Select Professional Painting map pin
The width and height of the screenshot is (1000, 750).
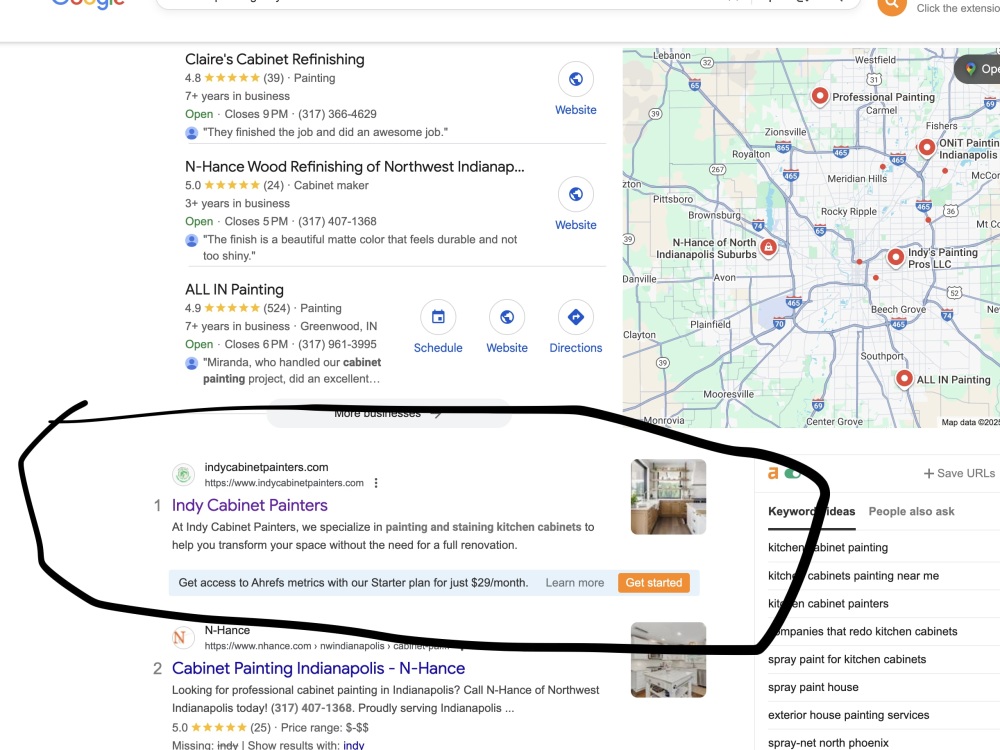click(x=820, y=96)
